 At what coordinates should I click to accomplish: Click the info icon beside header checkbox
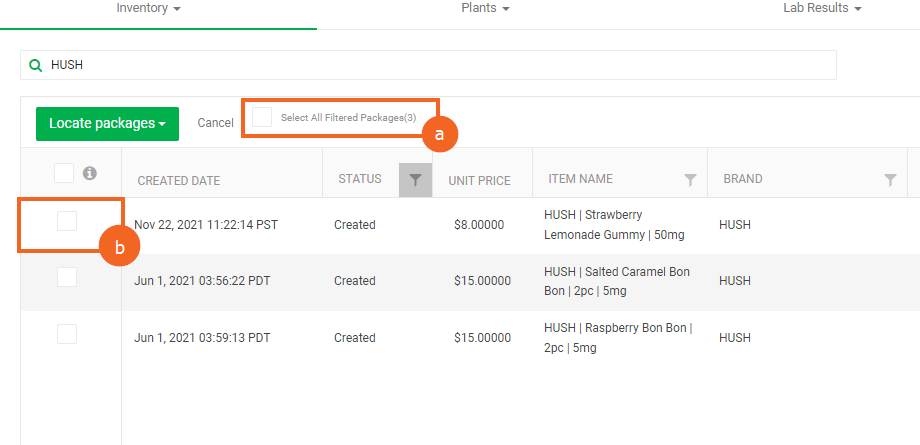(x=89, y=173)
